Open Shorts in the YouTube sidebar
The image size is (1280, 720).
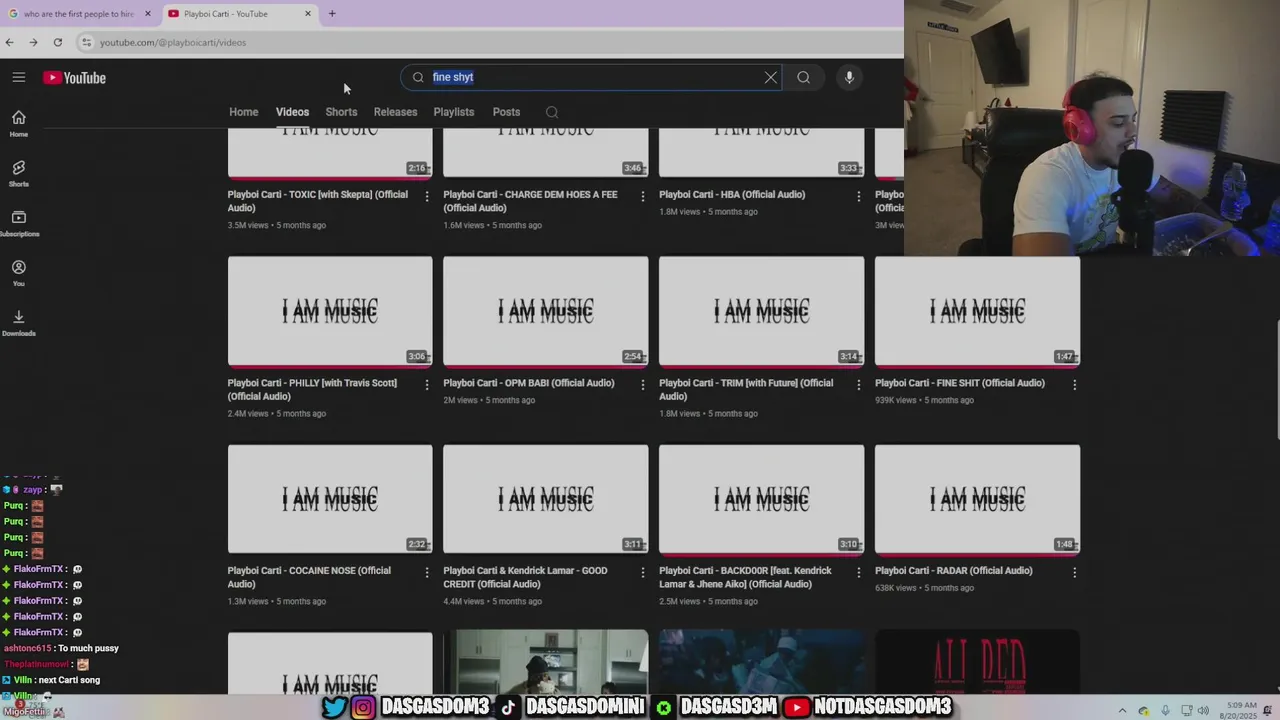19,173
